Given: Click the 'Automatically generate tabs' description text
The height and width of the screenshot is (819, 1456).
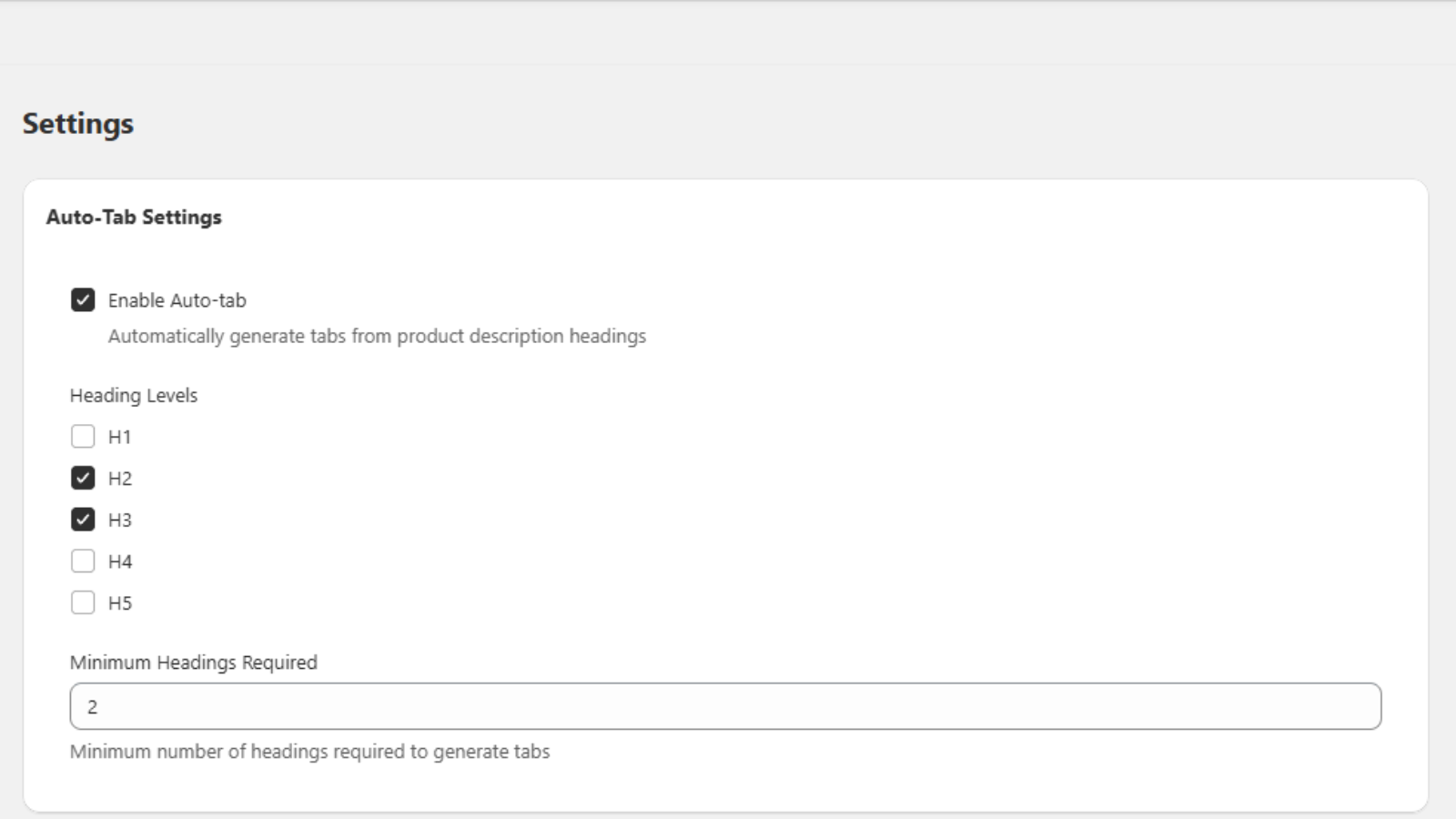Looking at the screenshot, I should click(x=377, y=337).
